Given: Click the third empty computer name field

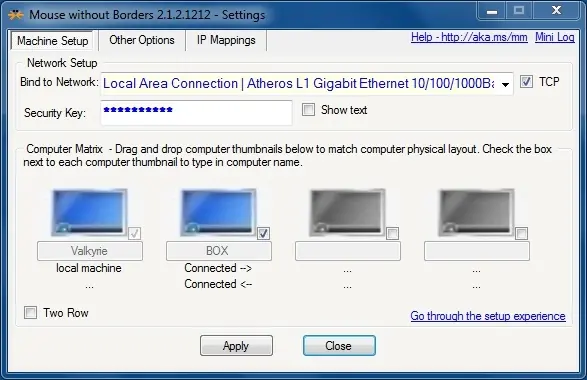Looking at the screenshot, I should 348,251.
